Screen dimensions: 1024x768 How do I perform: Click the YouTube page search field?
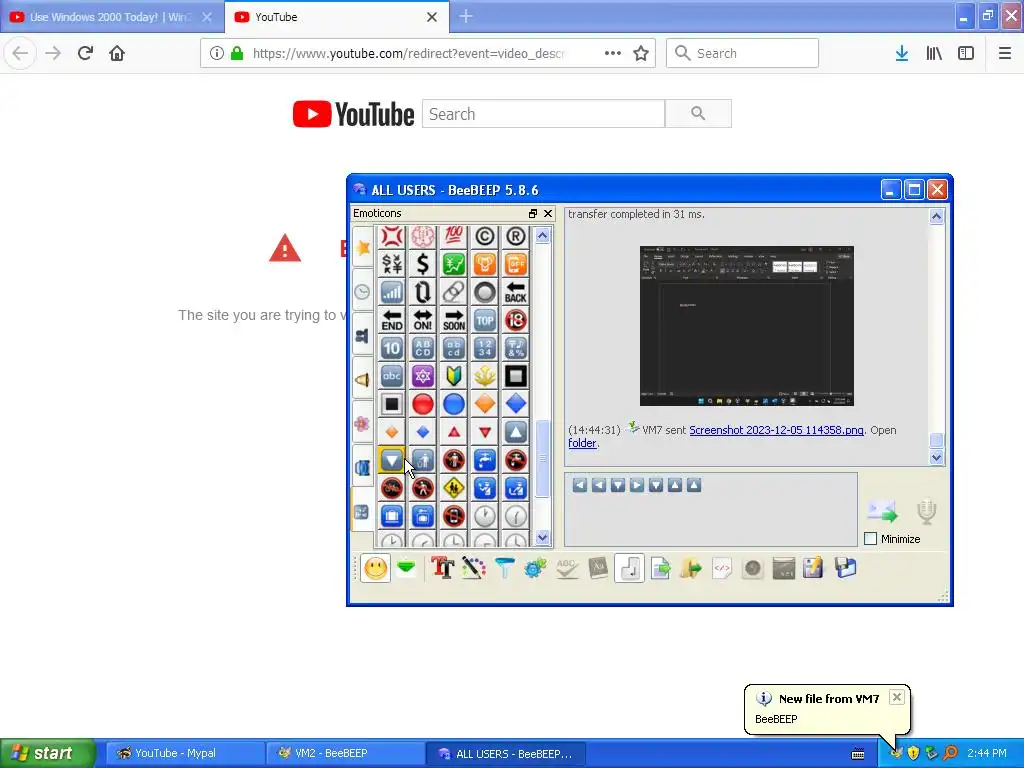[543, 114]
